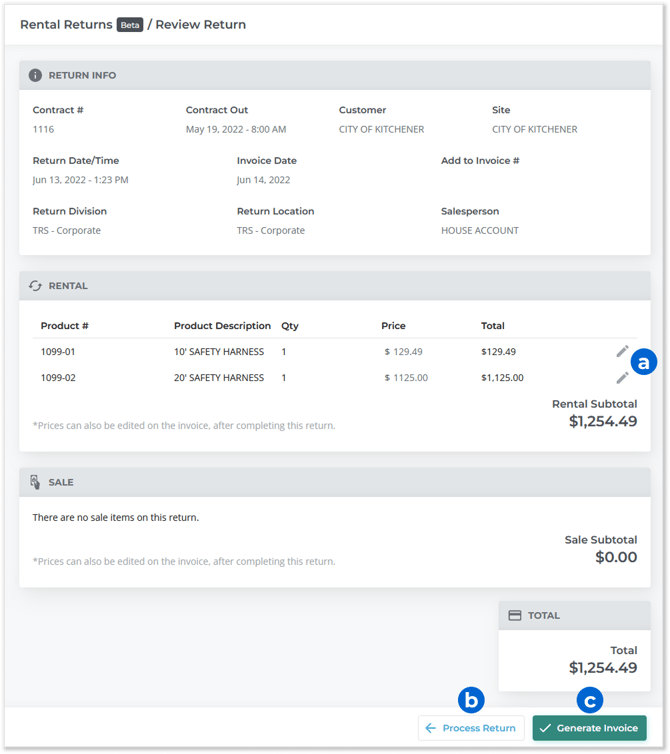
Task: Click contract number 1116
Action: pos(44,130)
